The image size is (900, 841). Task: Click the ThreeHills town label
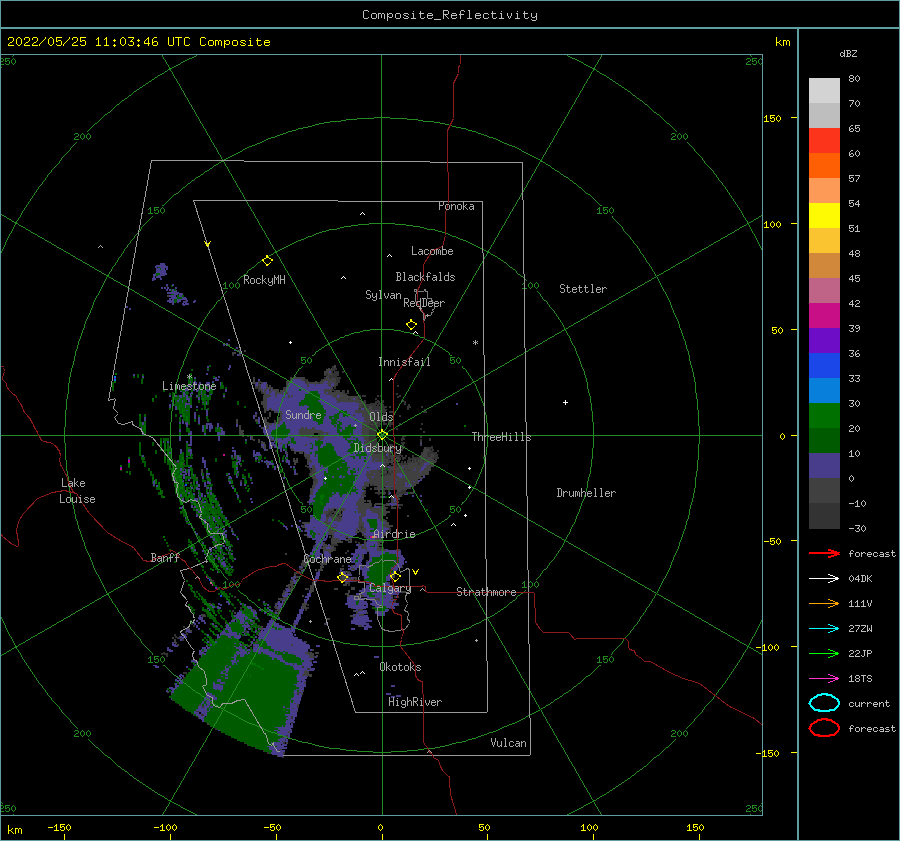[502, 437]
